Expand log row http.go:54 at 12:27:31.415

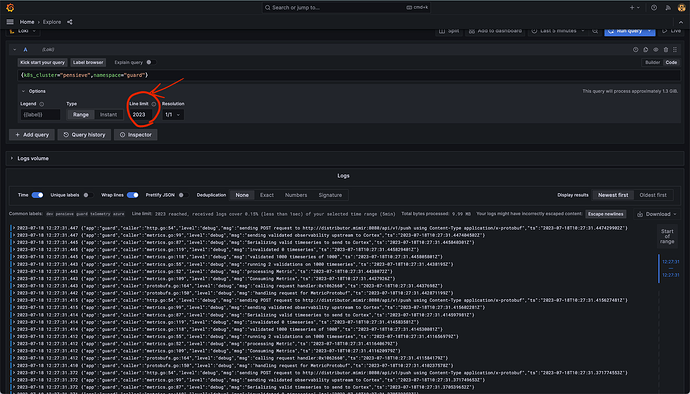(x=14, y=300)
